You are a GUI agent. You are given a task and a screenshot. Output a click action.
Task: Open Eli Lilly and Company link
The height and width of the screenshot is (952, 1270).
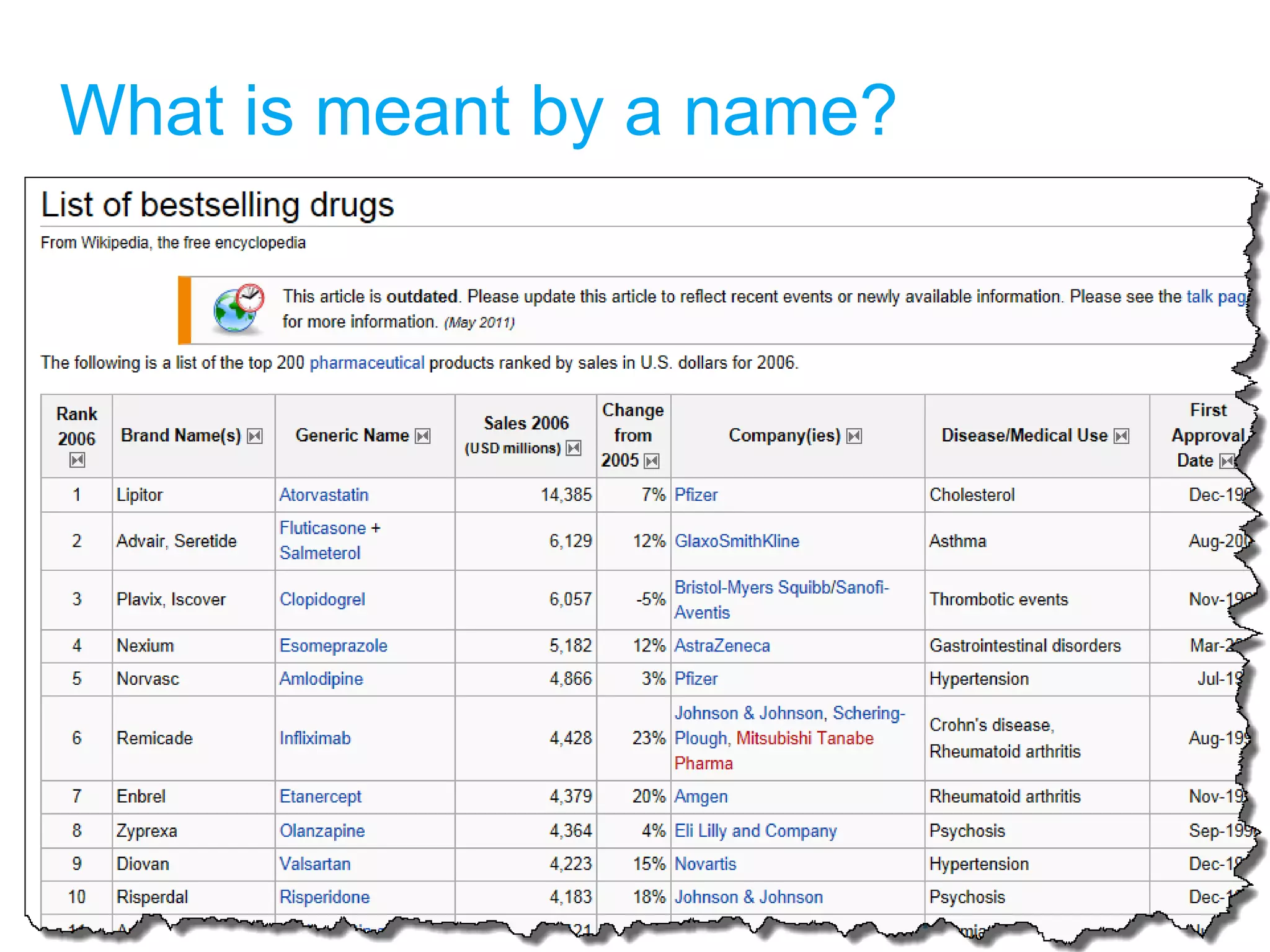pos(756,831)
